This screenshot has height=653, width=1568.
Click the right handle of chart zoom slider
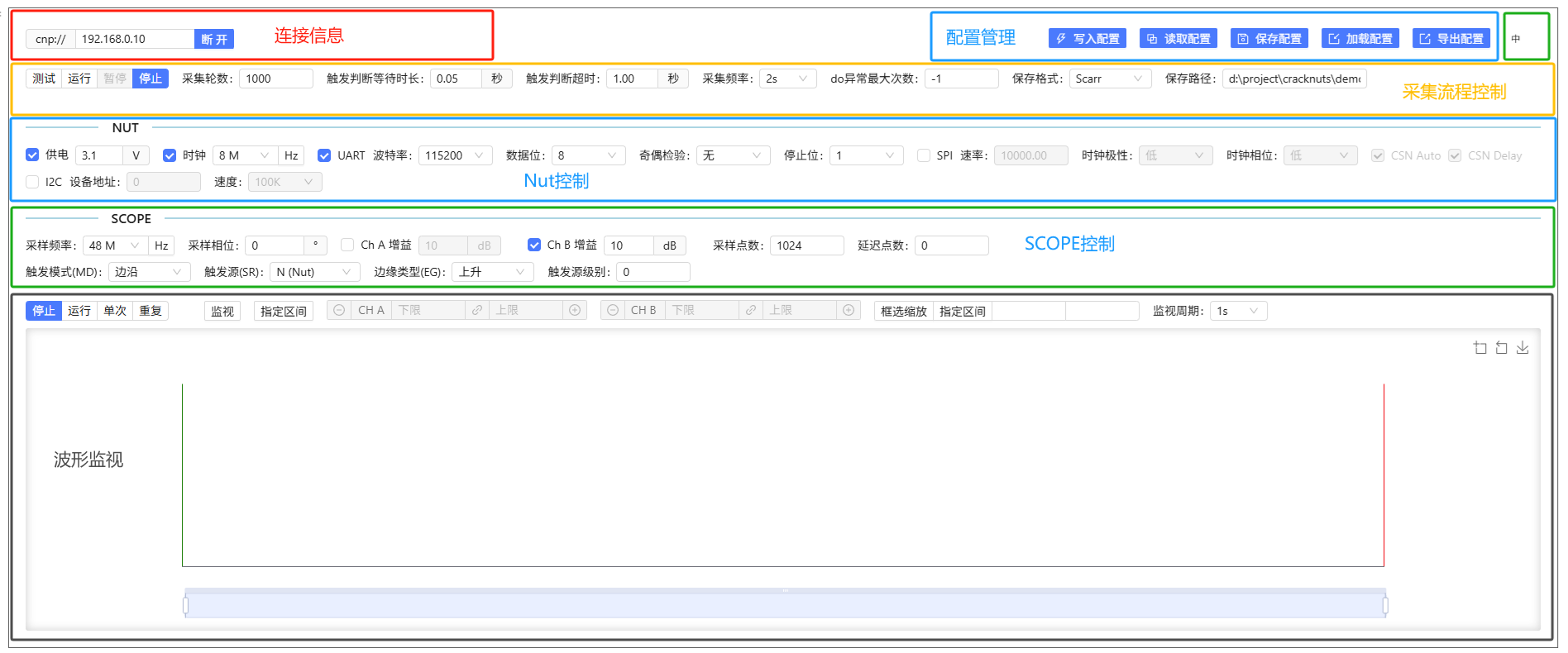tap(1385, 606)
